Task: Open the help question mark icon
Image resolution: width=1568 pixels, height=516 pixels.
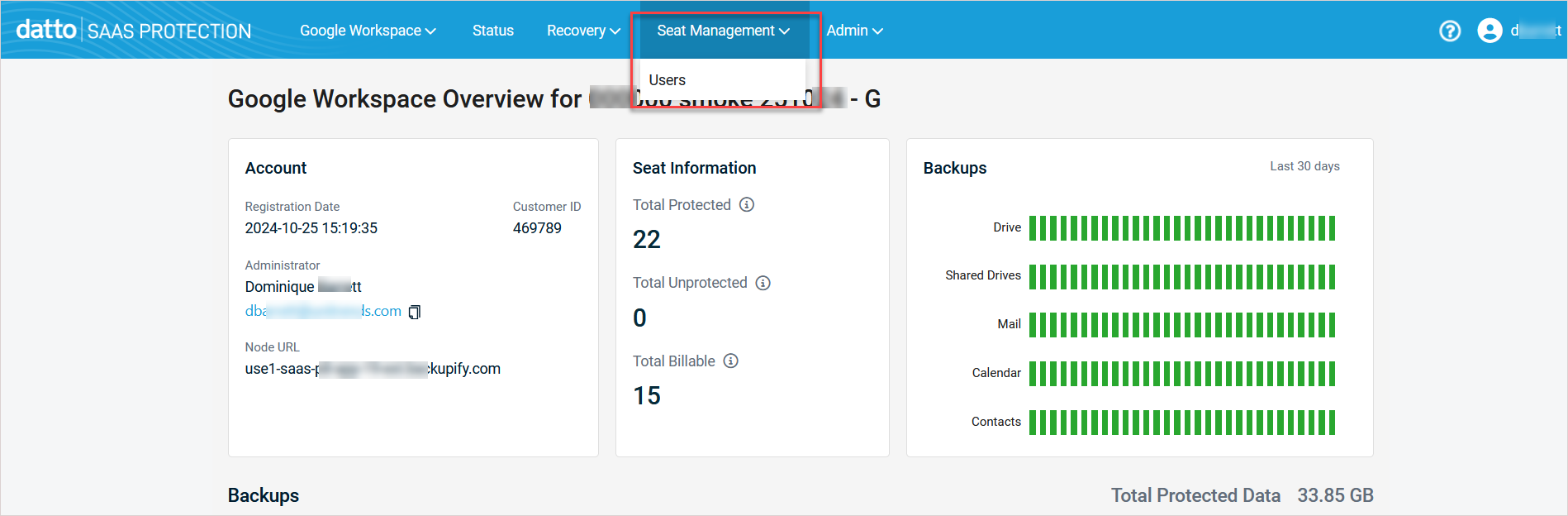Action: coord(1450,31)
